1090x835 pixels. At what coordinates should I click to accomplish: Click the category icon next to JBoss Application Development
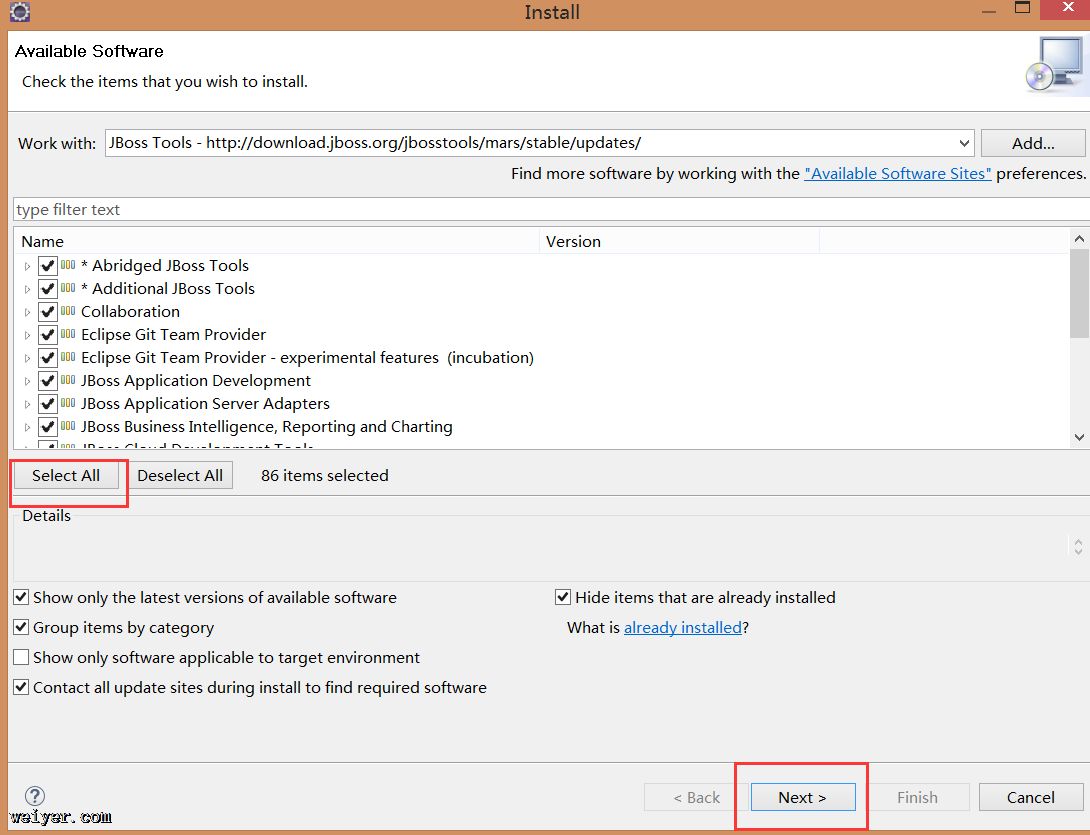(x=68, y=380)
